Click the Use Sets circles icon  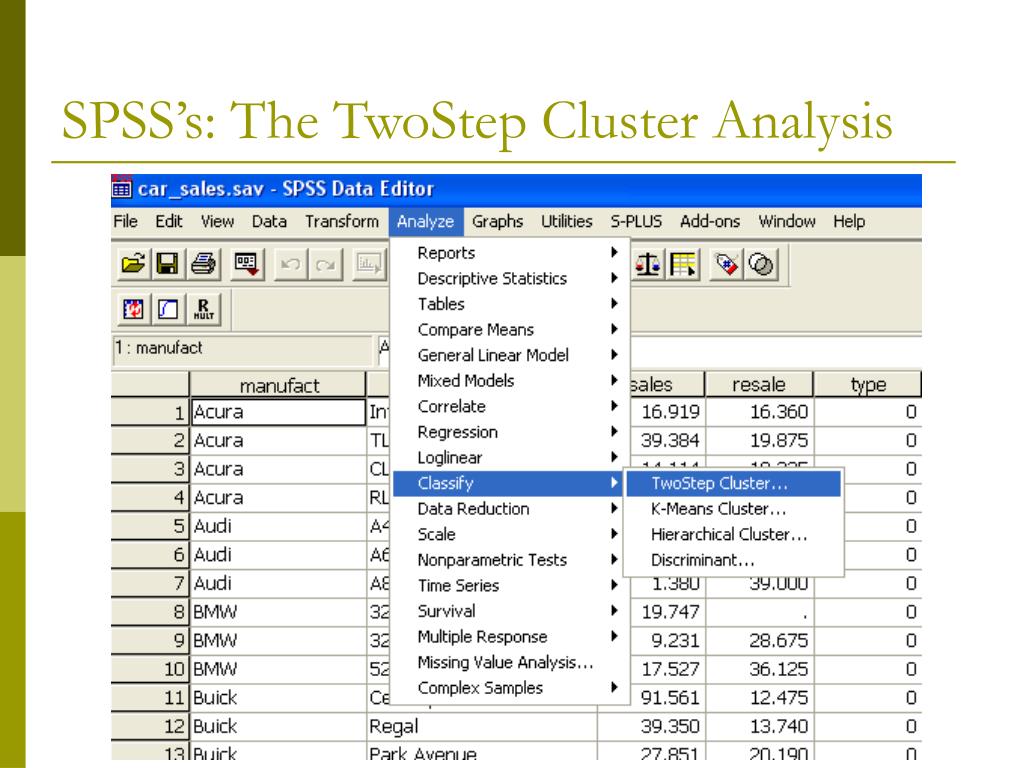click(x=761, y=264)
